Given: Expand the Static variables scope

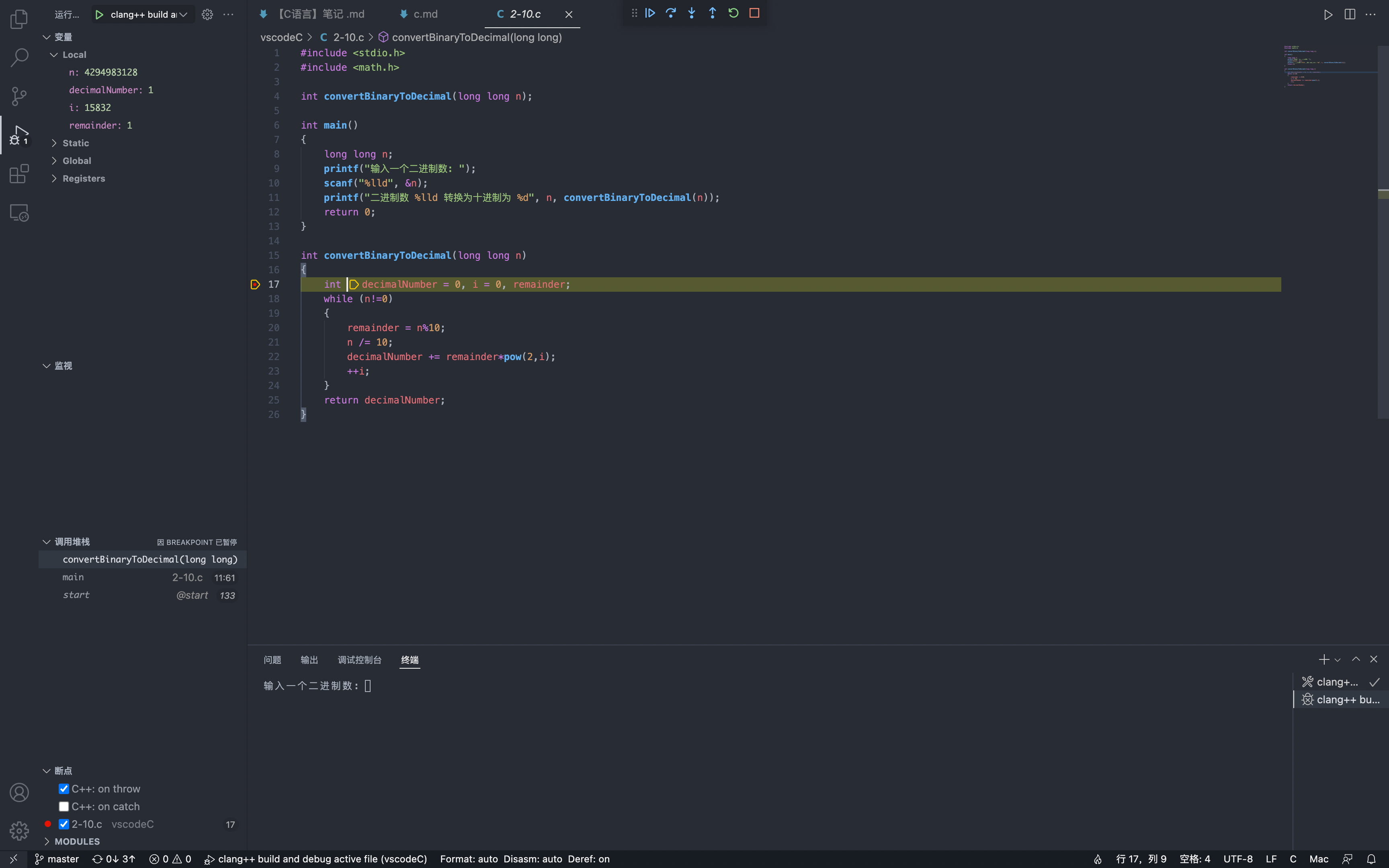Looking at the screenshot, I should click(x=54, y=143).
